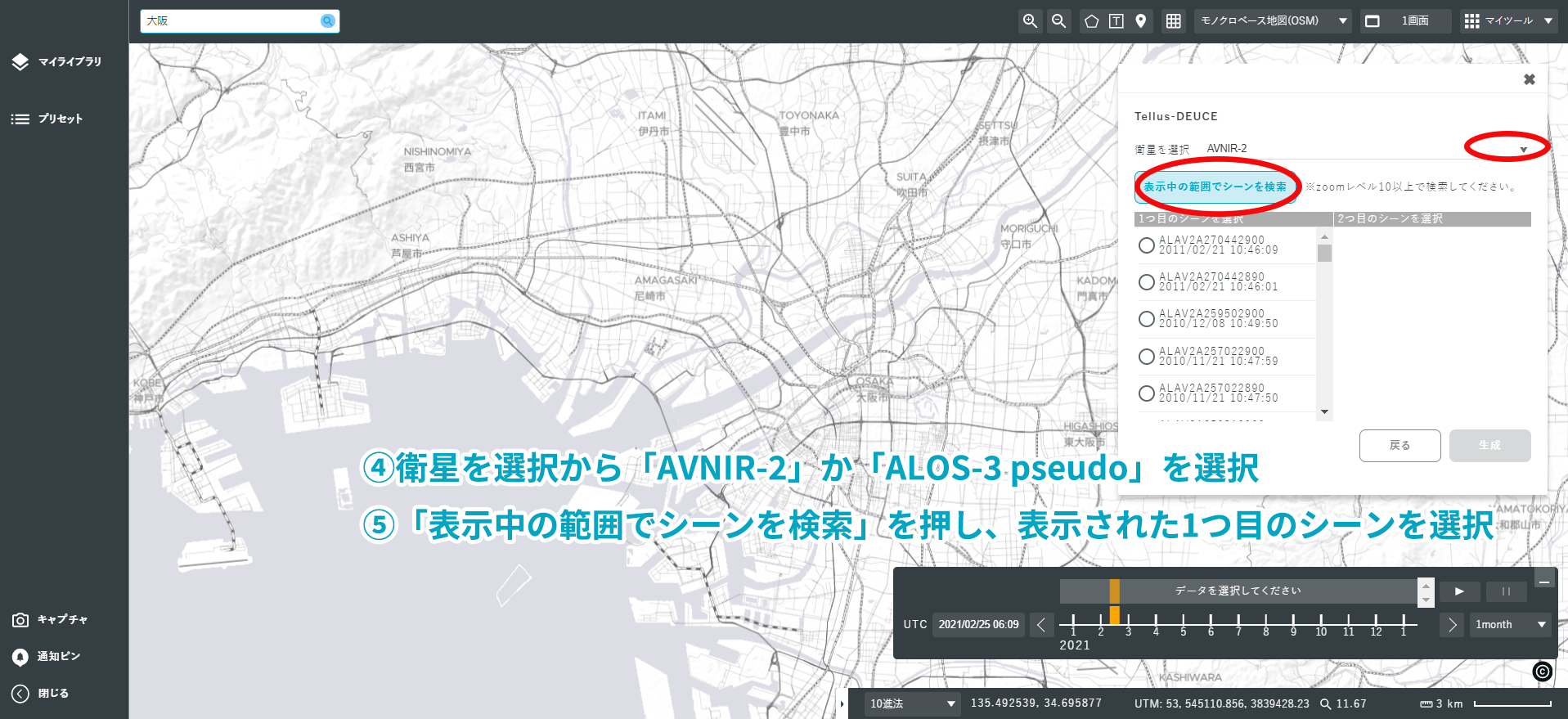
Task: Select scene ALAV2A270442900 radio button
Action: [x=1146, y=245]
